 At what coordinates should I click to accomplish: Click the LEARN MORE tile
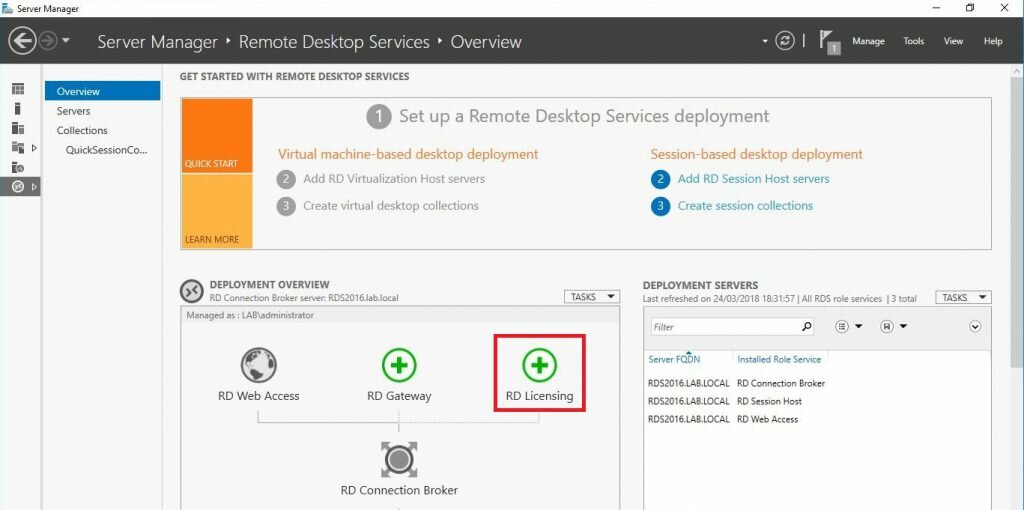[217, 211]
